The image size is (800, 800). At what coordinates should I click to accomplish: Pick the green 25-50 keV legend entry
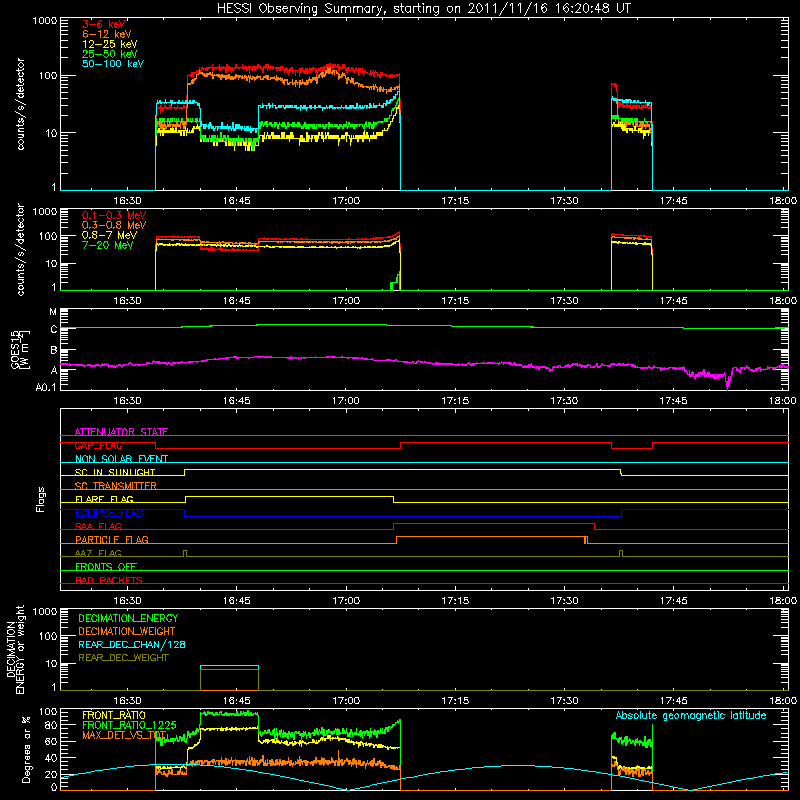pos(110,54)
